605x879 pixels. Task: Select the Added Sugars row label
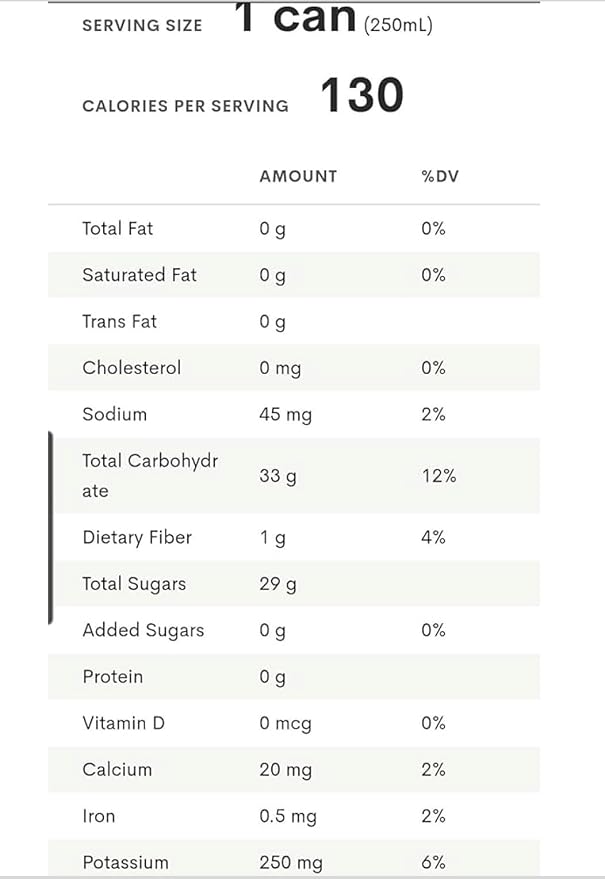143,630
